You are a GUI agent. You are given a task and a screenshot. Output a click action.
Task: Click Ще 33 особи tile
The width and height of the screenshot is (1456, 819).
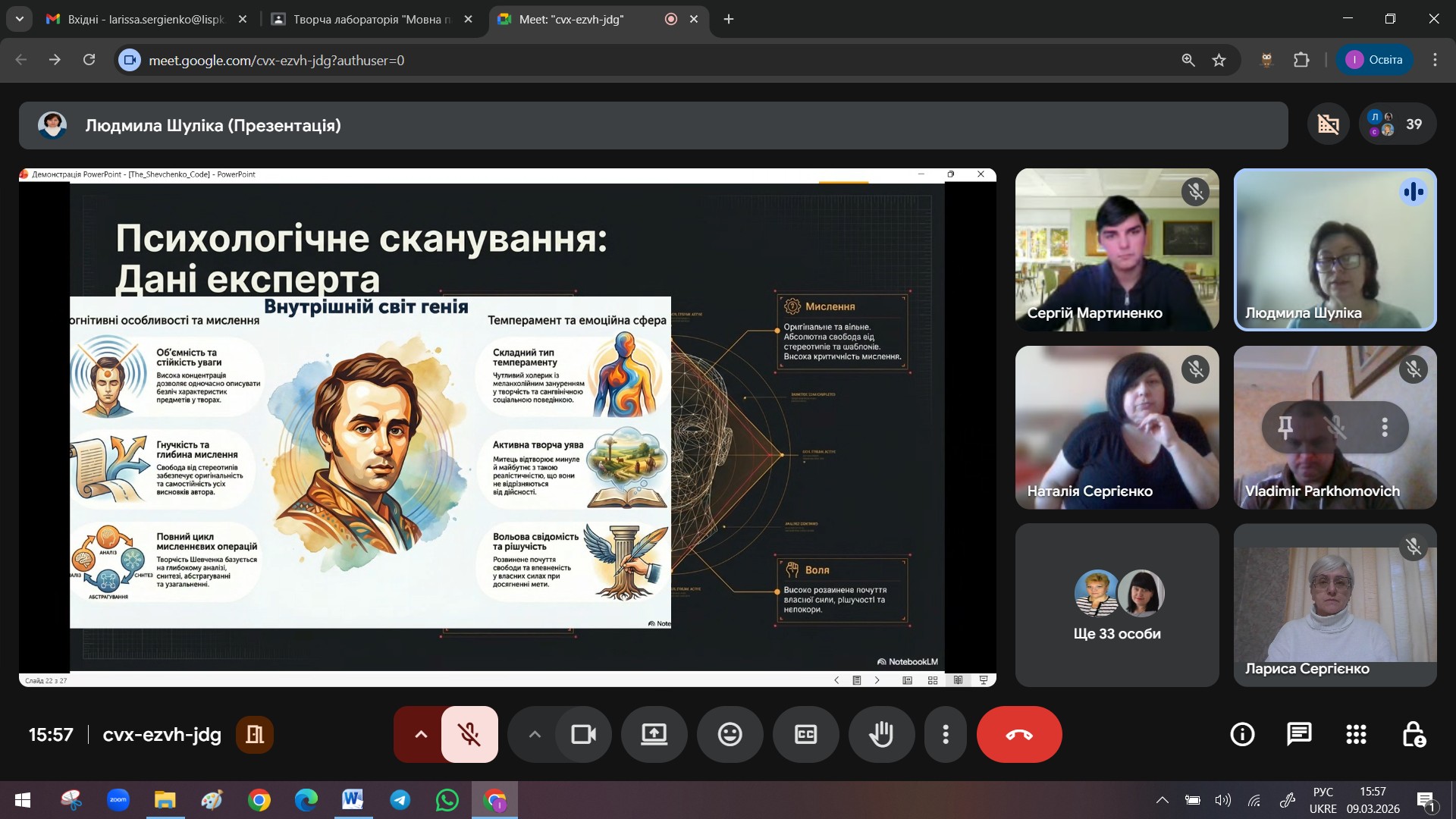1117,605
